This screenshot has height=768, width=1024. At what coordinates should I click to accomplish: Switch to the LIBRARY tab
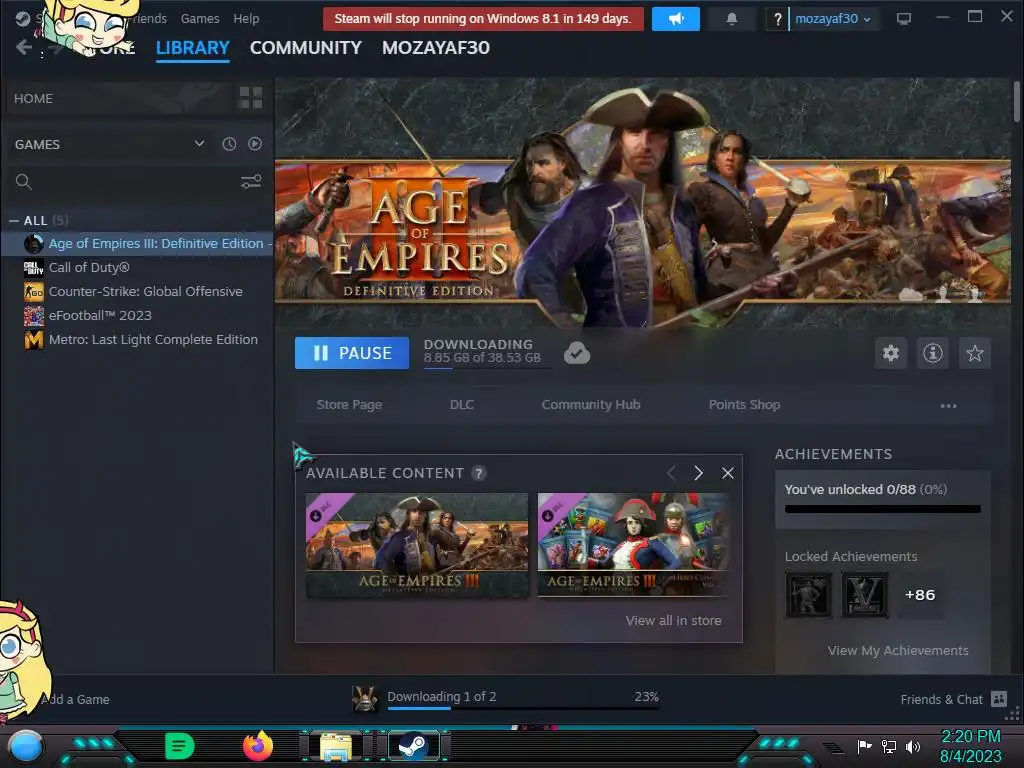click(193, 48)
